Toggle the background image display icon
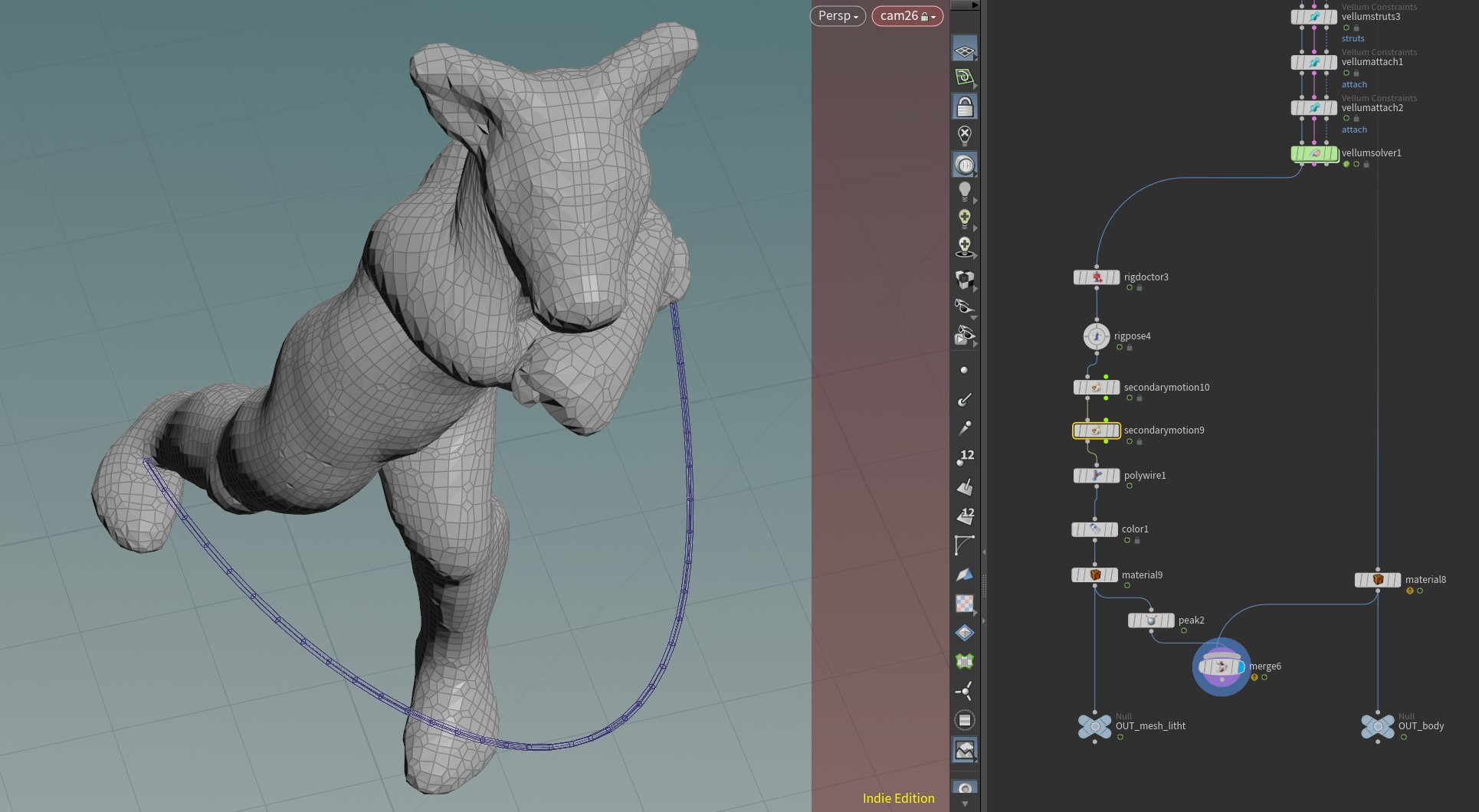 coord(965,749)
